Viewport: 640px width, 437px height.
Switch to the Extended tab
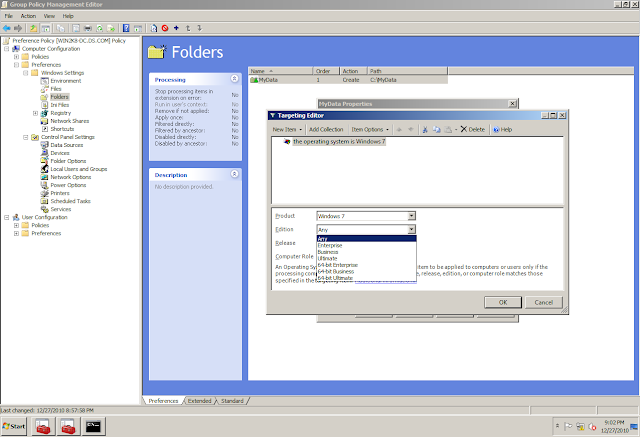pyautogui.click(x=199, y=401)
